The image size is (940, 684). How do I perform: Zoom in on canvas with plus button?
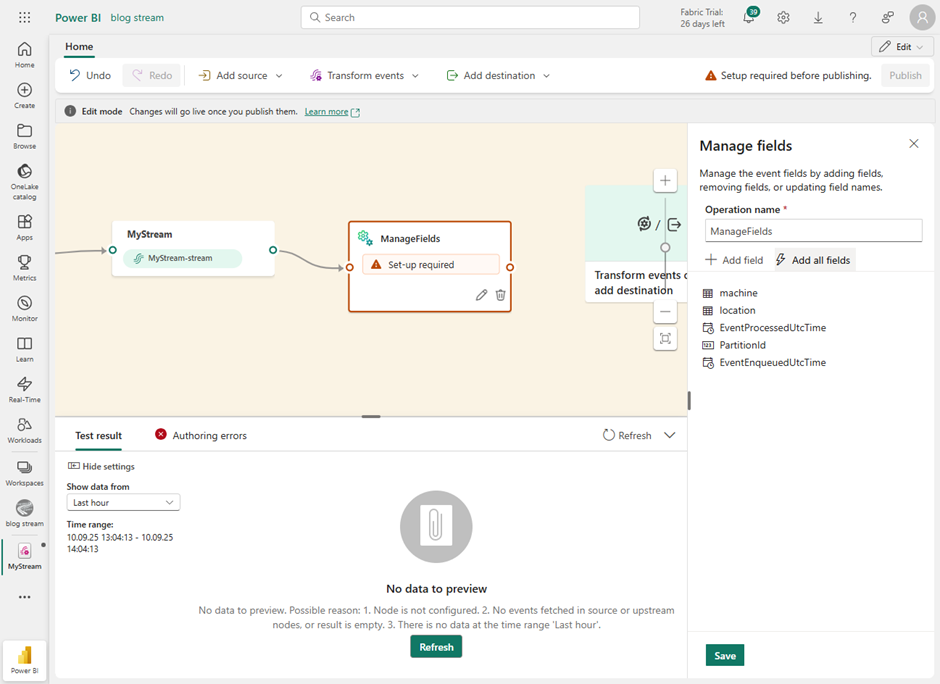coord(664,181)
